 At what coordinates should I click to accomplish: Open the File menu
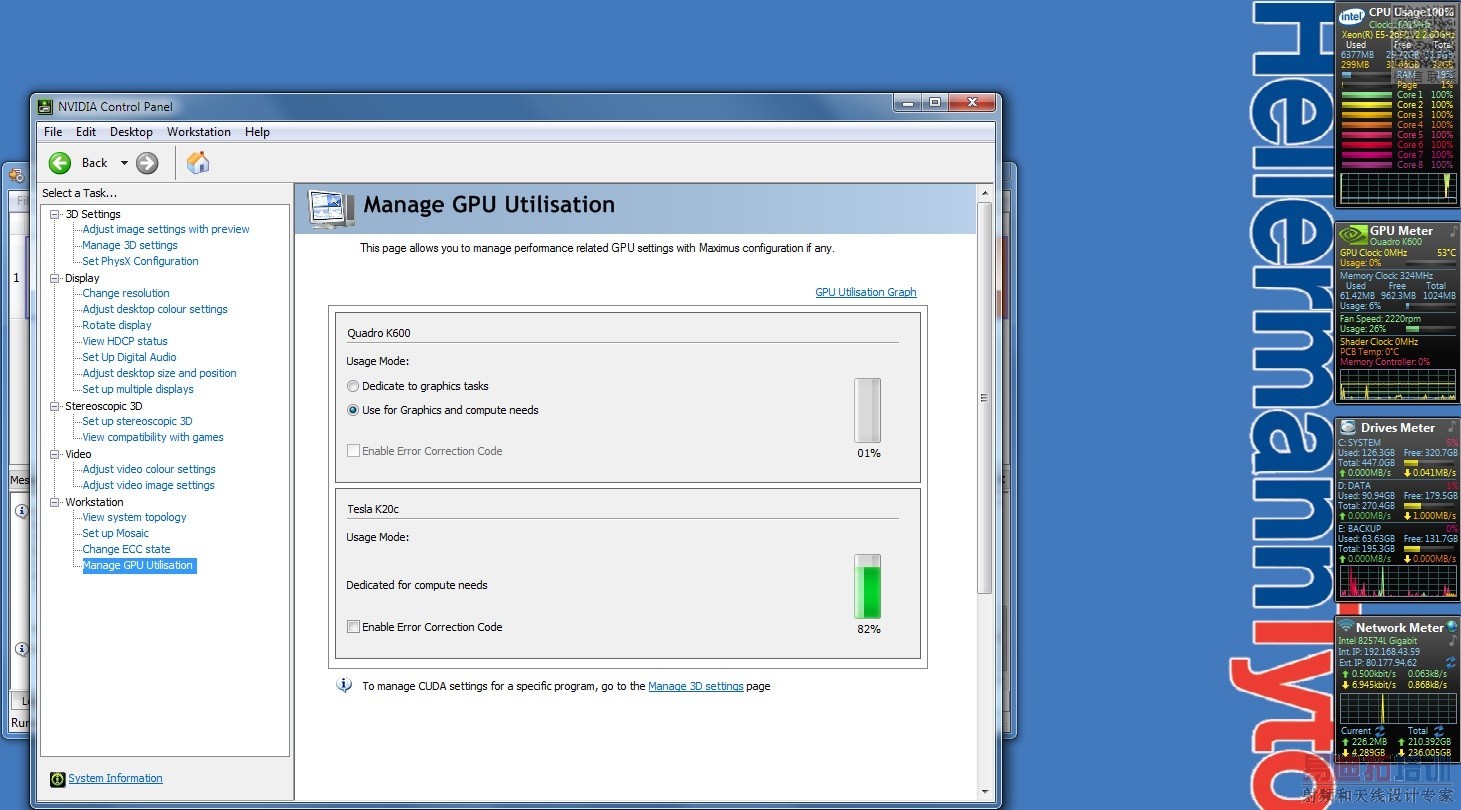53,132
